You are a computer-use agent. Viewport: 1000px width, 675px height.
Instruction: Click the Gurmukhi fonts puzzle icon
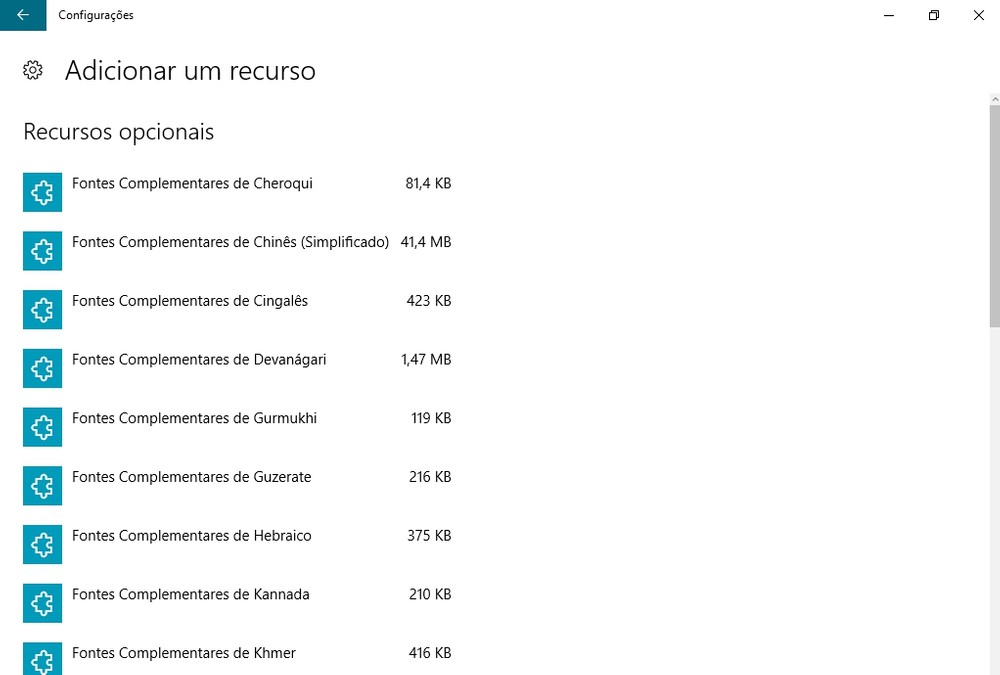42,427
